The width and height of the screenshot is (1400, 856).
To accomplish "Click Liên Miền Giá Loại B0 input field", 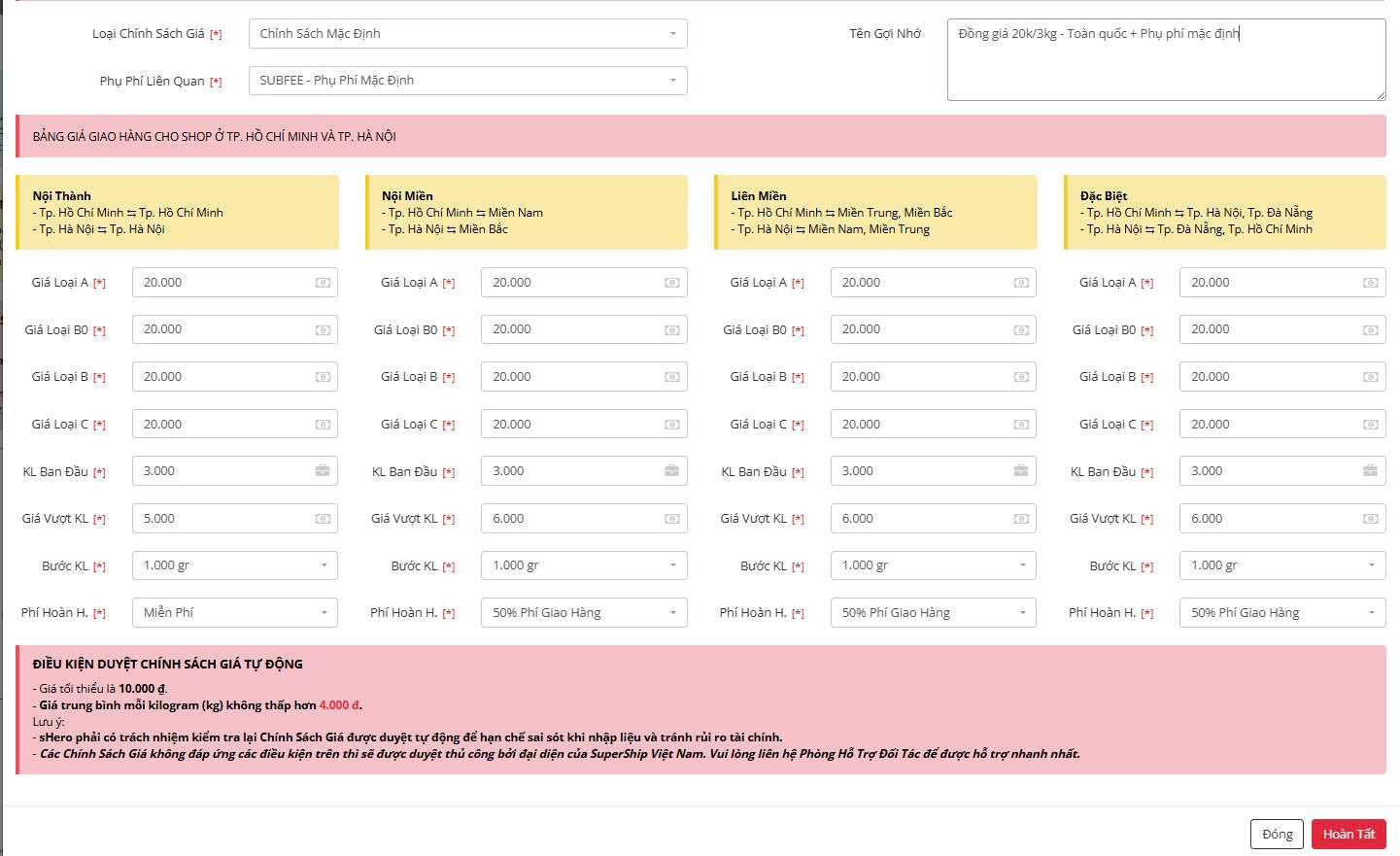I will 934,330.
